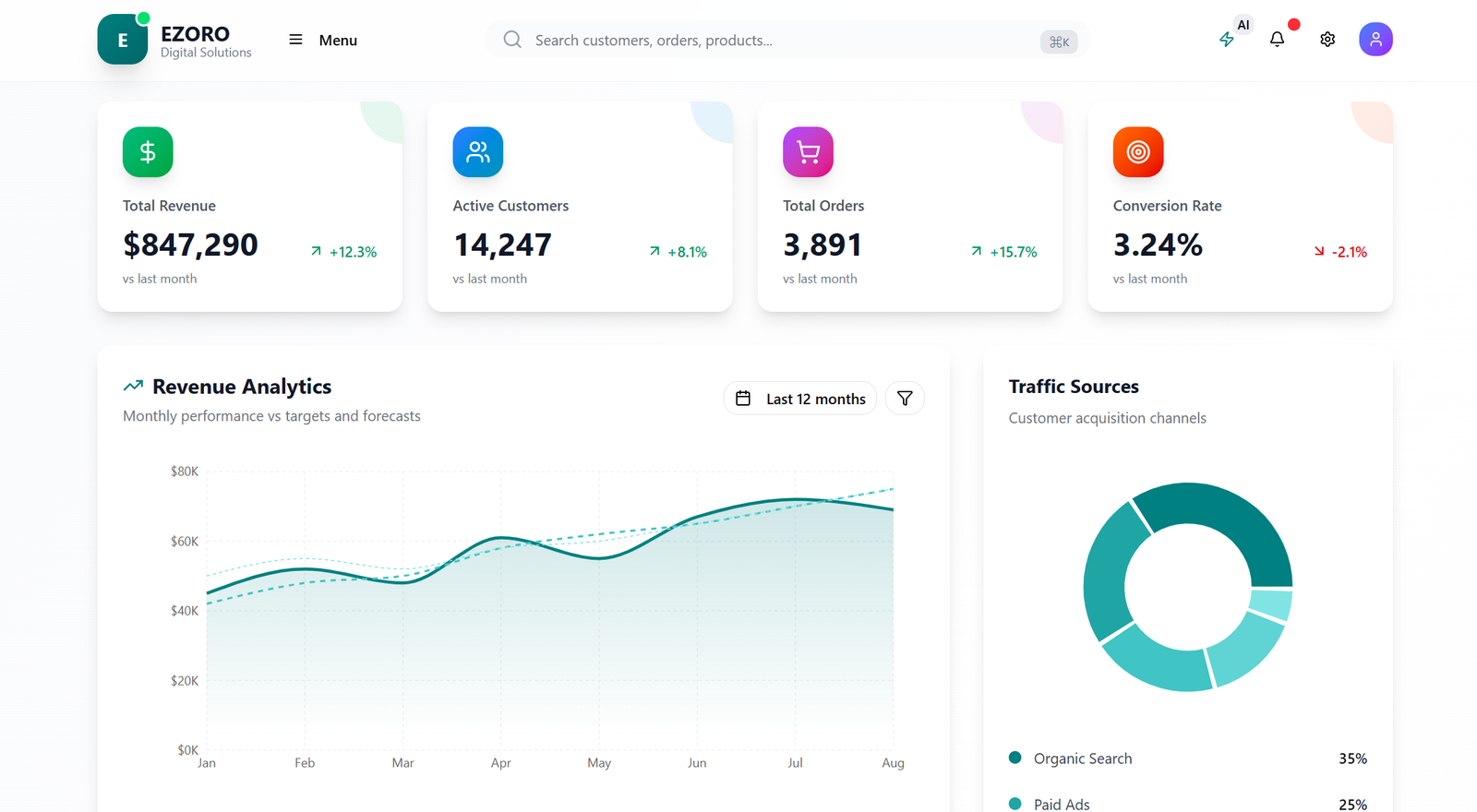Open the Last 12 months date dropdown
1477x812 pixels.
coord(800,399)
